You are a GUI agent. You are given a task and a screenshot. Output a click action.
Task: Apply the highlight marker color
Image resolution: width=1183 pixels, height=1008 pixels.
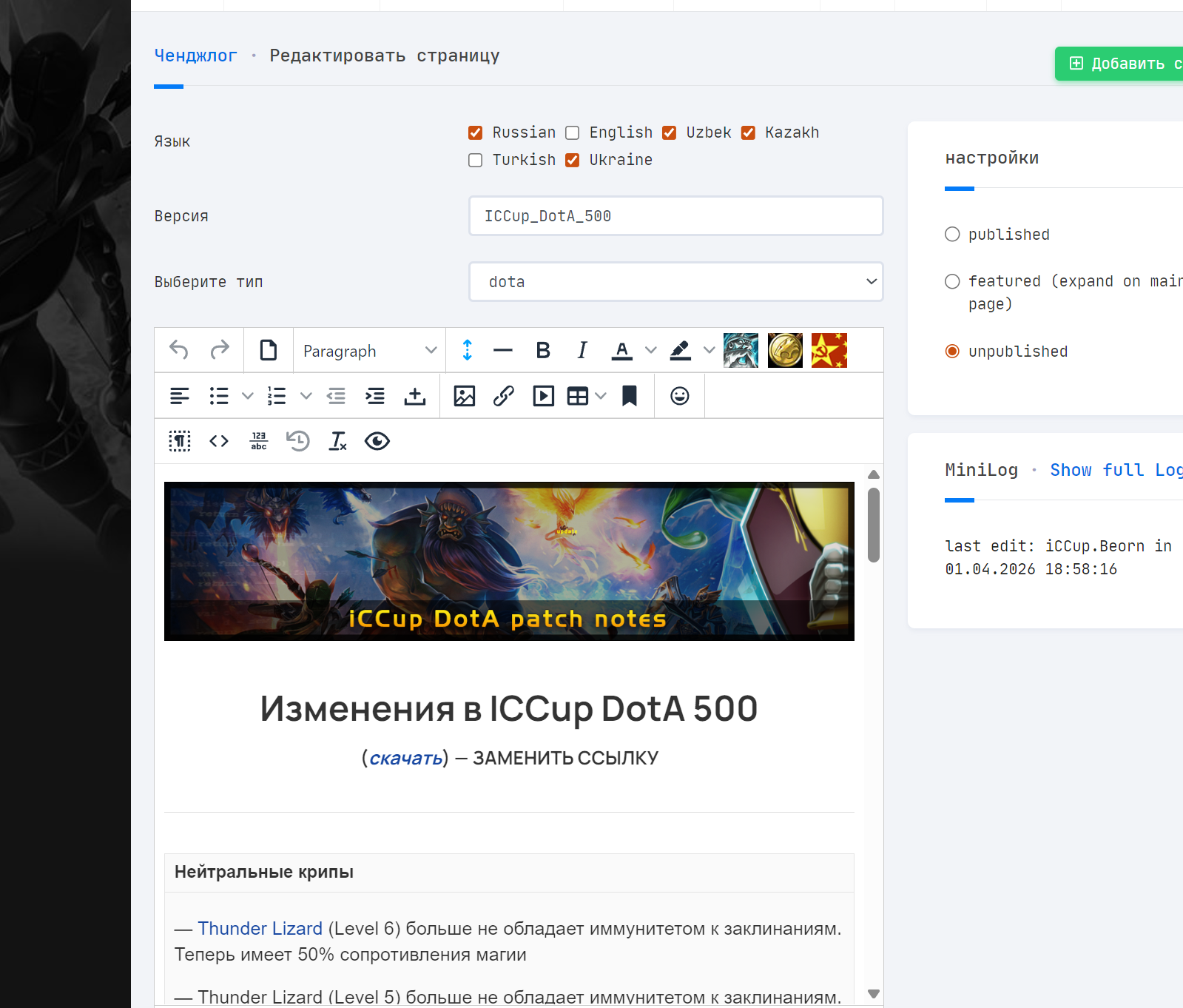[x=681, y=350]
